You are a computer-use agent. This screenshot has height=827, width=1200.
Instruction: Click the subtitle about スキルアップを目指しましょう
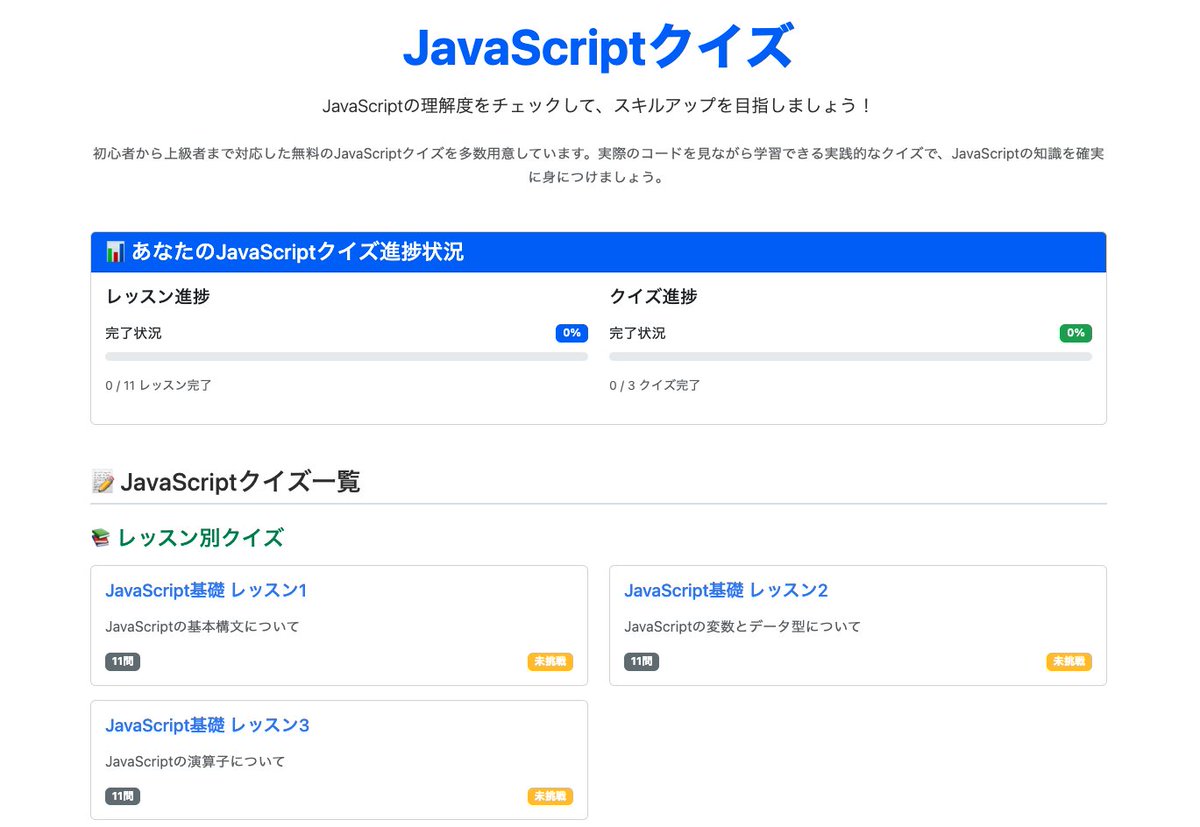click(x=598, y=106)
